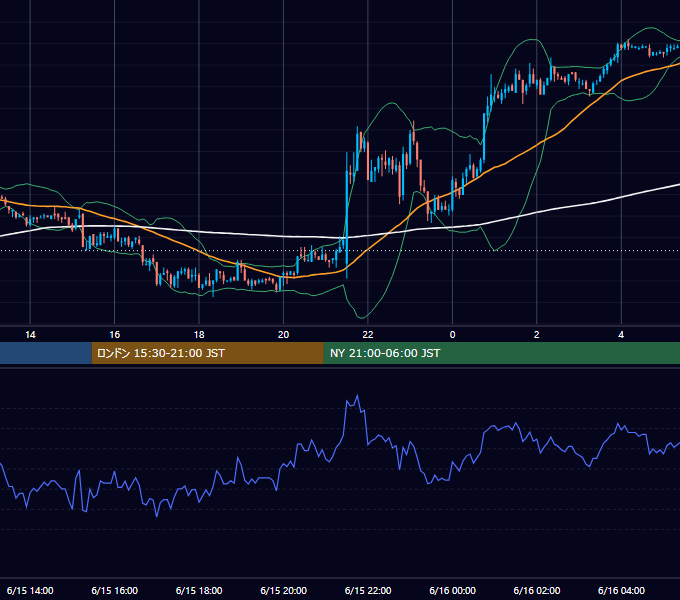The height and width of the screenshot is (600, 680).
Task: Click the 0 hour label on price chart axis
Action: pyautogui.click(x=452, y=335)
